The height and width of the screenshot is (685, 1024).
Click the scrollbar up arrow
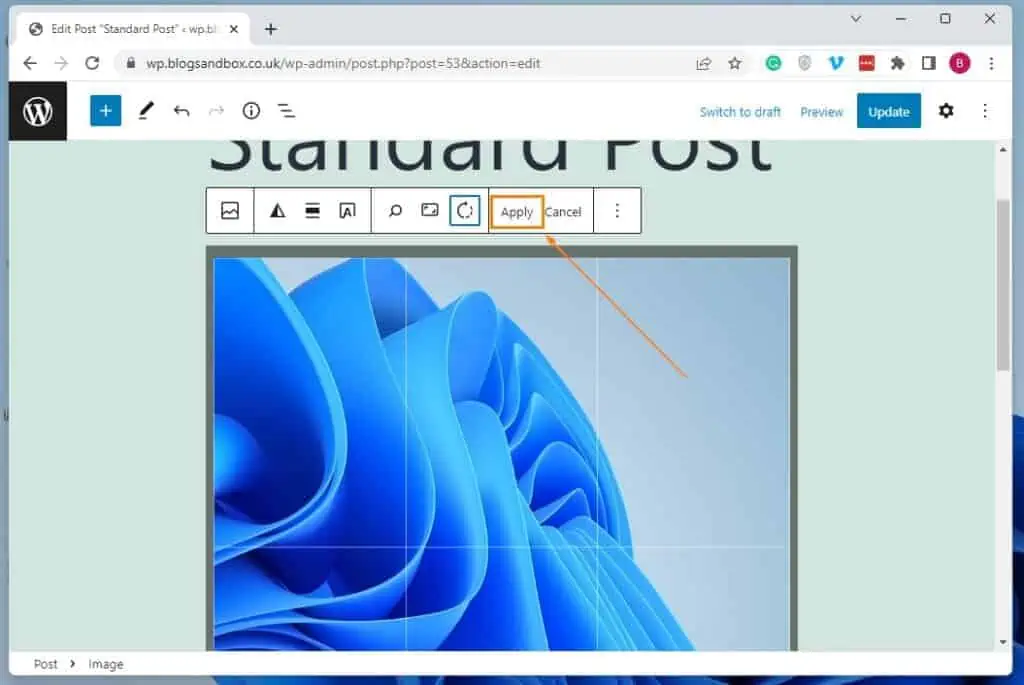coord(1003,150)
